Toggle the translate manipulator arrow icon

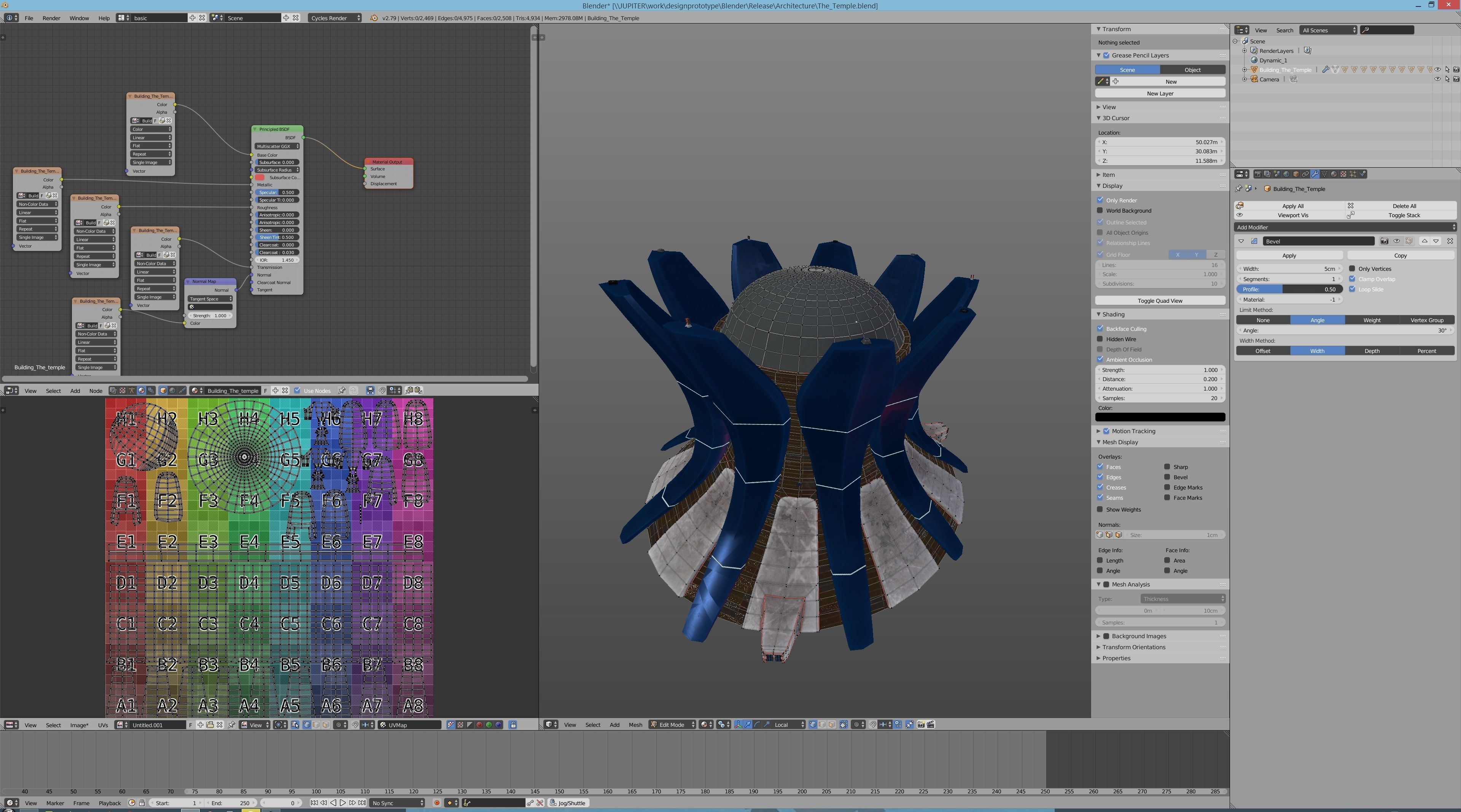[748, 725]
